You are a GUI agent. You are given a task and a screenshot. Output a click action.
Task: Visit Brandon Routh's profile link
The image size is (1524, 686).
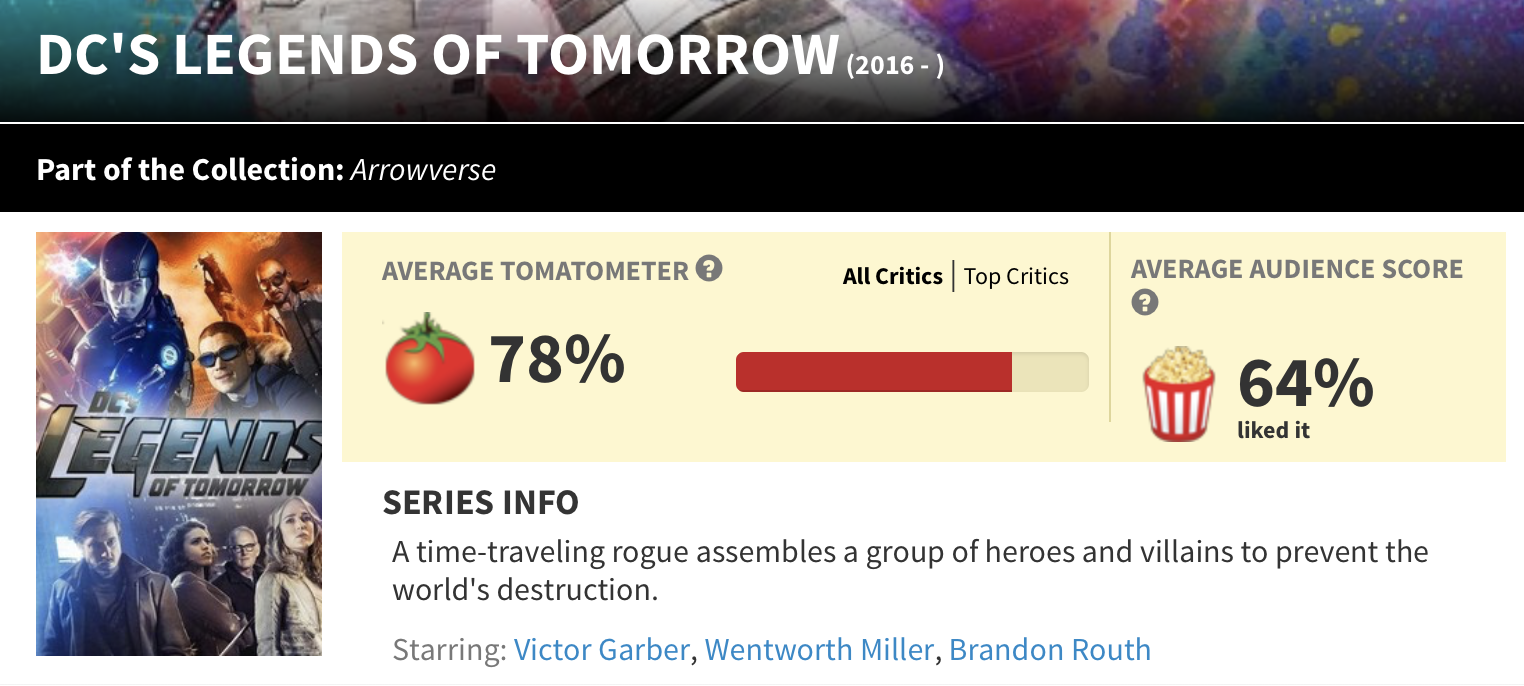[1050, 650]
